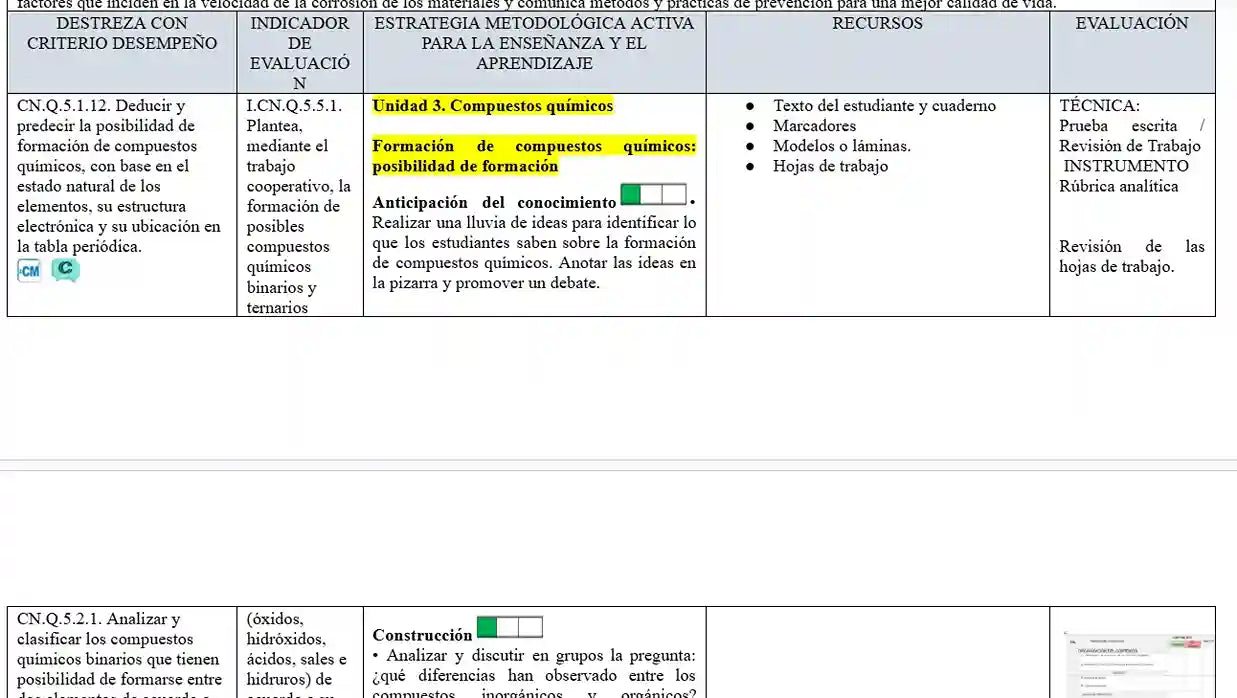Click the 'Hojas de trabajo' bullet item

click(830, 166)
